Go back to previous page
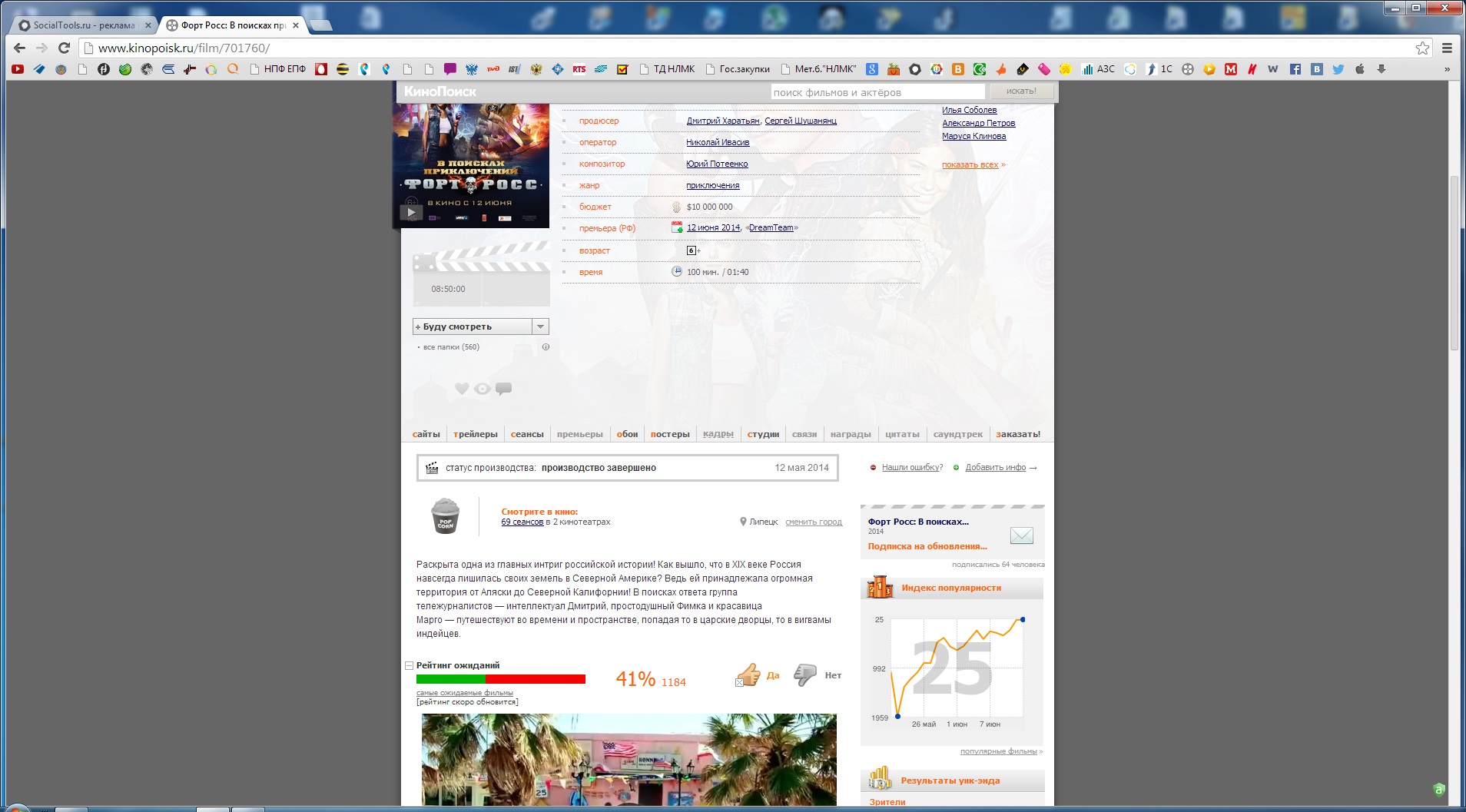 [x=20, y=48]
